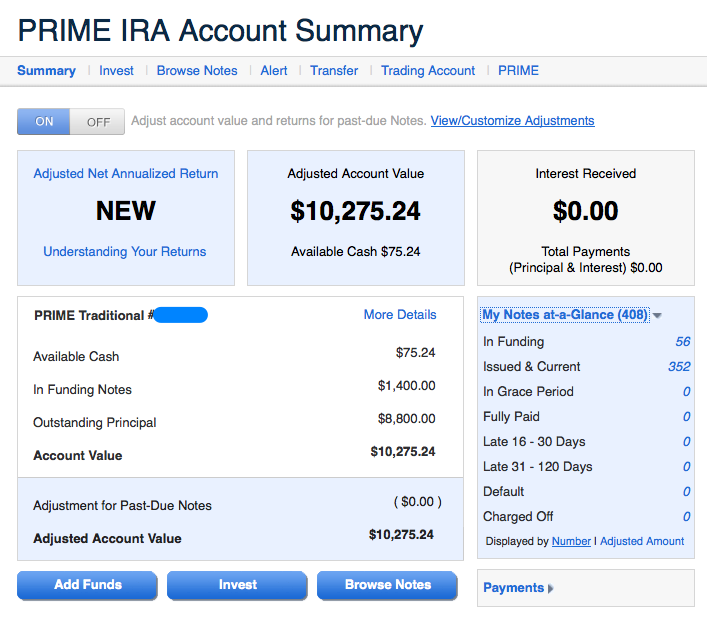Viewport: 707px width, 618px height.
Task: Open the In Funding count 56
Action: tap(683, 342)
